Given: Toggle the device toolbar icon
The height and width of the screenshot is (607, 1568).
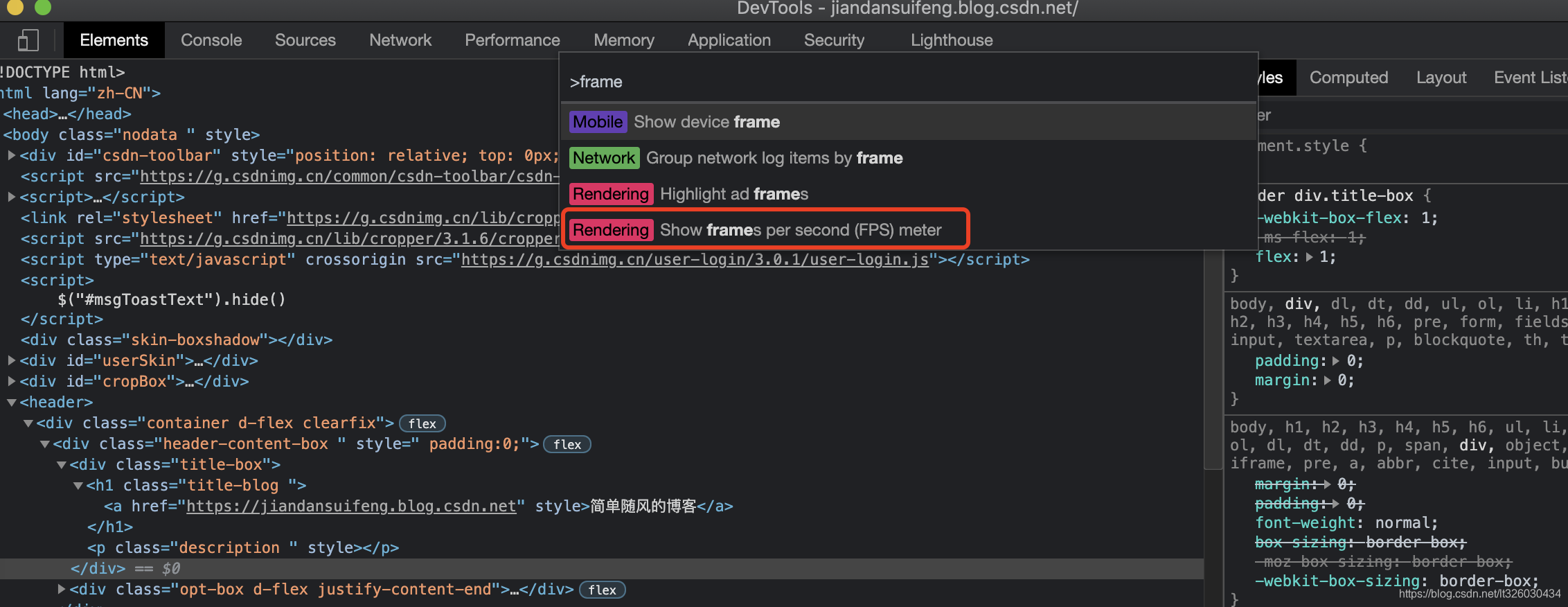Looking at the screenshot, I should pos(28,40).
